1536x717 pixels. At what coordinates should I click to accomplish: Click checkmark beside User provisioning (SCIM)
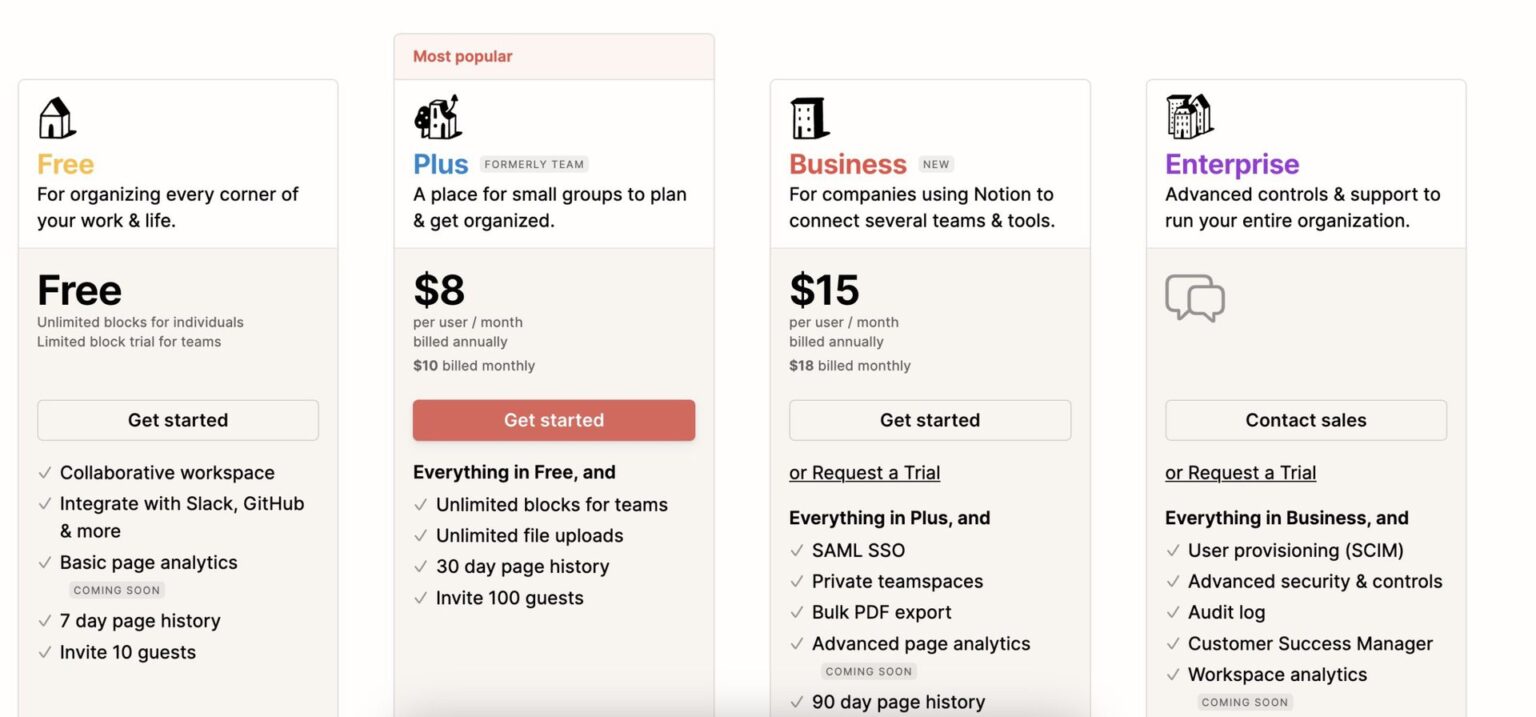point(1173,550)
